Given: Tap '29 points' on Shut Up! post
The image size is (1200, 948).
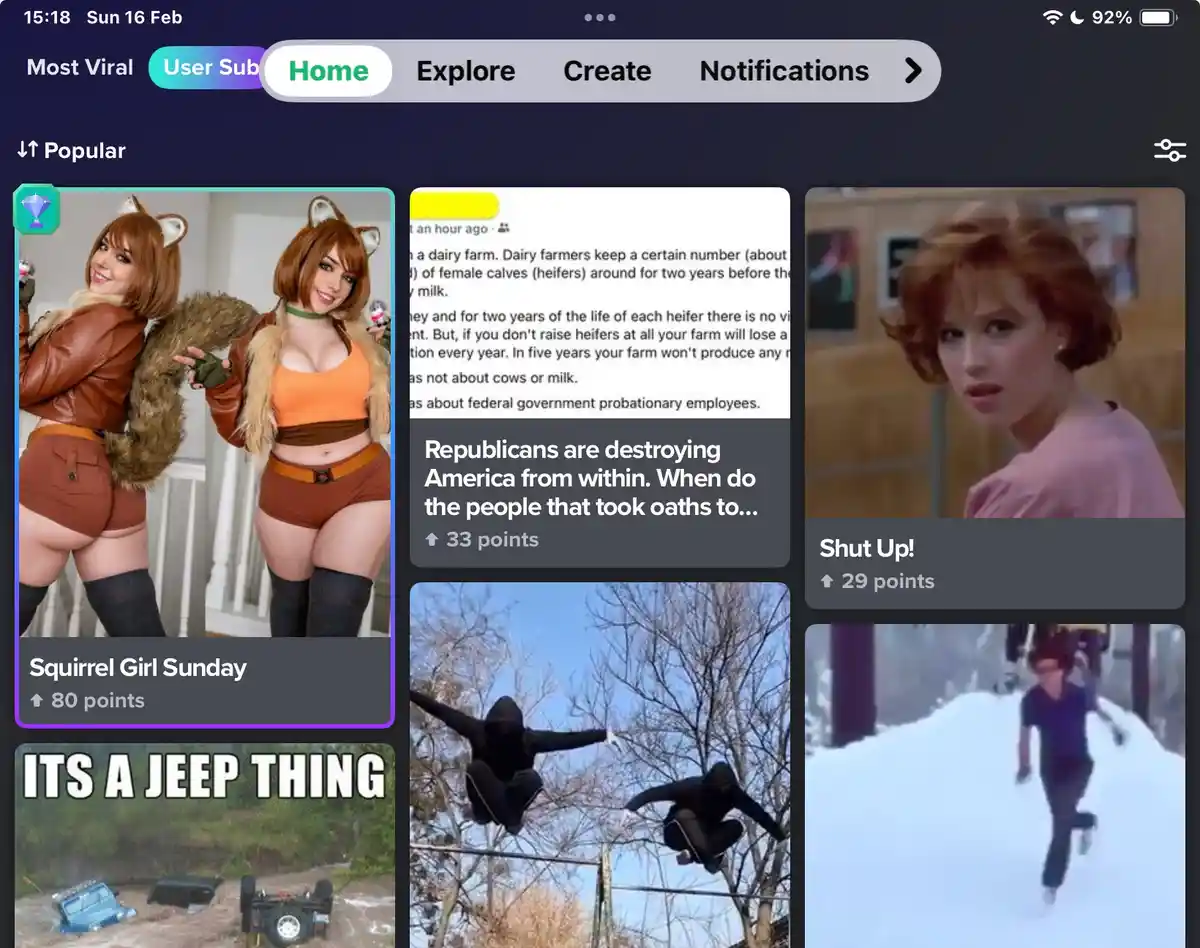Looking at the screenshot, I should pyautogui.click(x=877, y=581).
